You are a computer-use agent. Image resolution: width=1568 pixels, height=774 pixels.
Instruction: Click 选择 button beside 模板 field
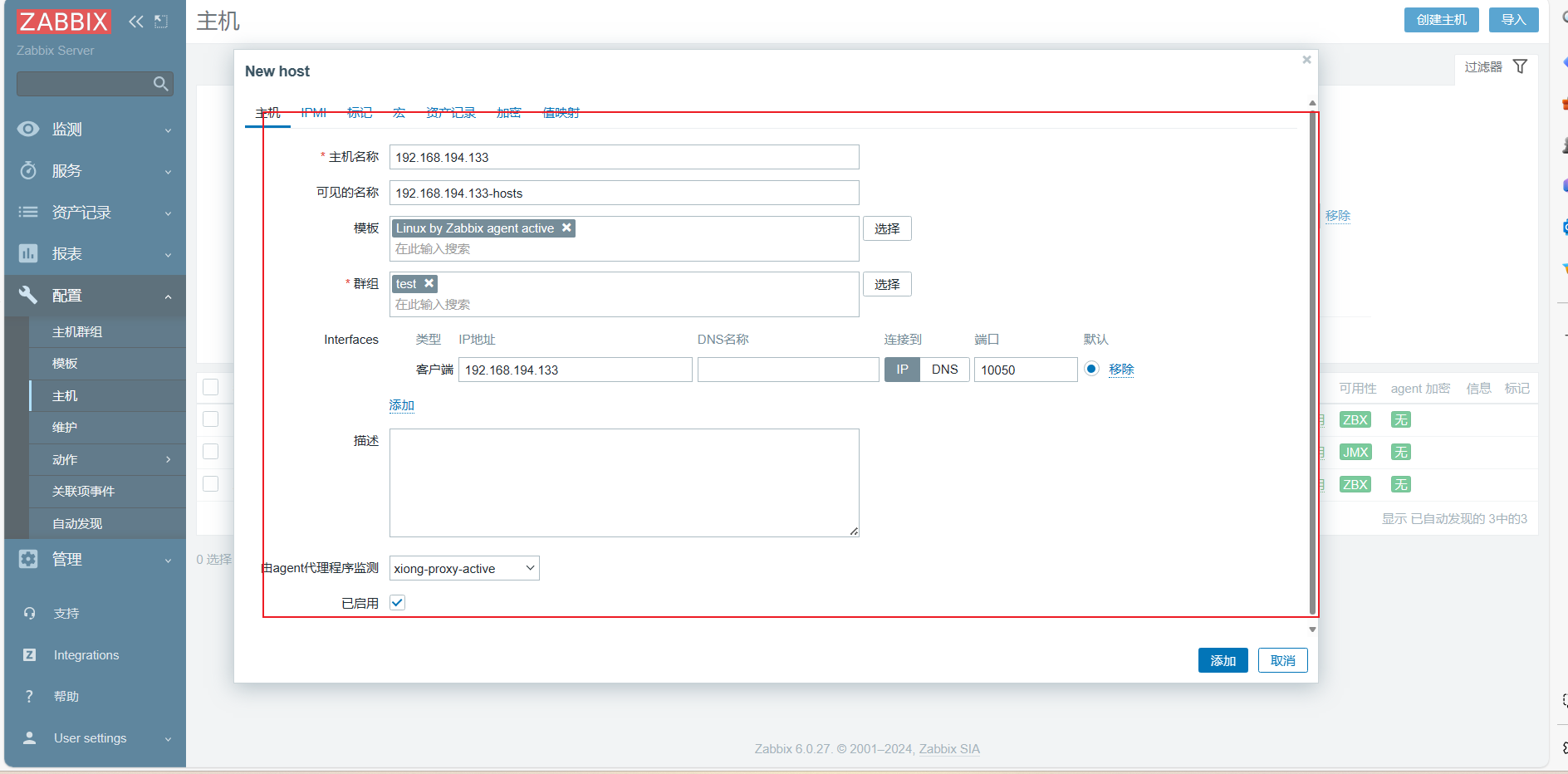point(887,228)
